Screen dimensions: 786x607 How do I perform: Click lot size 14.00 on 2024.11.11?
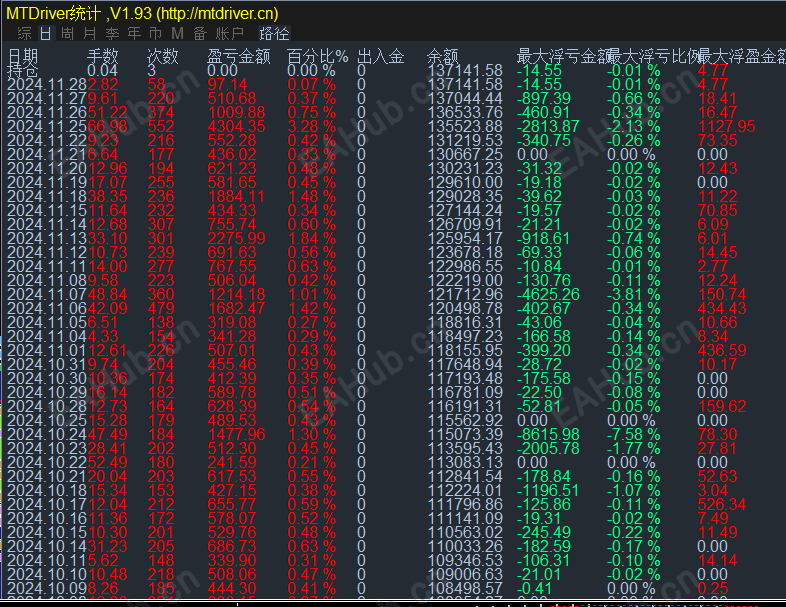(107, 267)
